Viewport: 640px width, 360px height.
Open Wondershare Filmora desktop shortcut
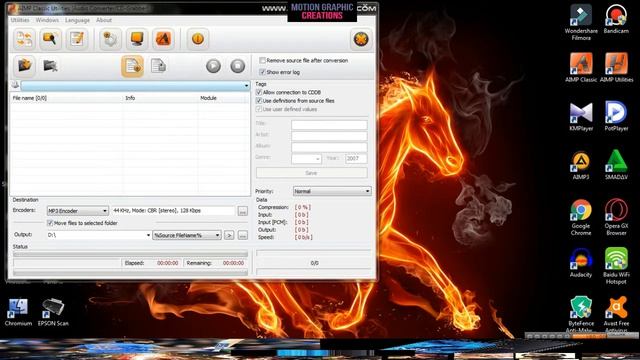tap(581, 22)
